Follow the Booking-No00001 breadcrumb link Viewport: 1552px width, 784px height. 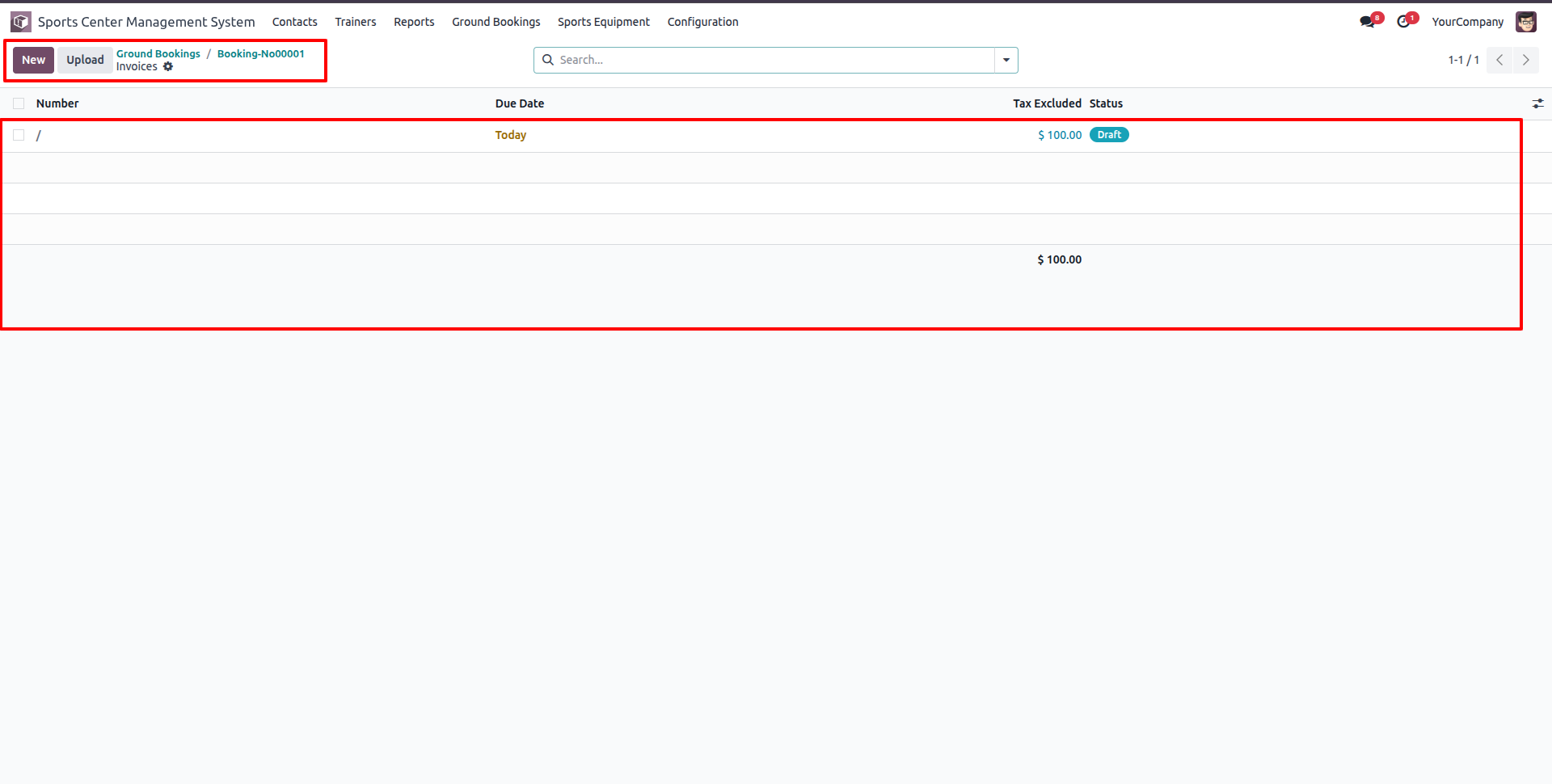(261, 54)
